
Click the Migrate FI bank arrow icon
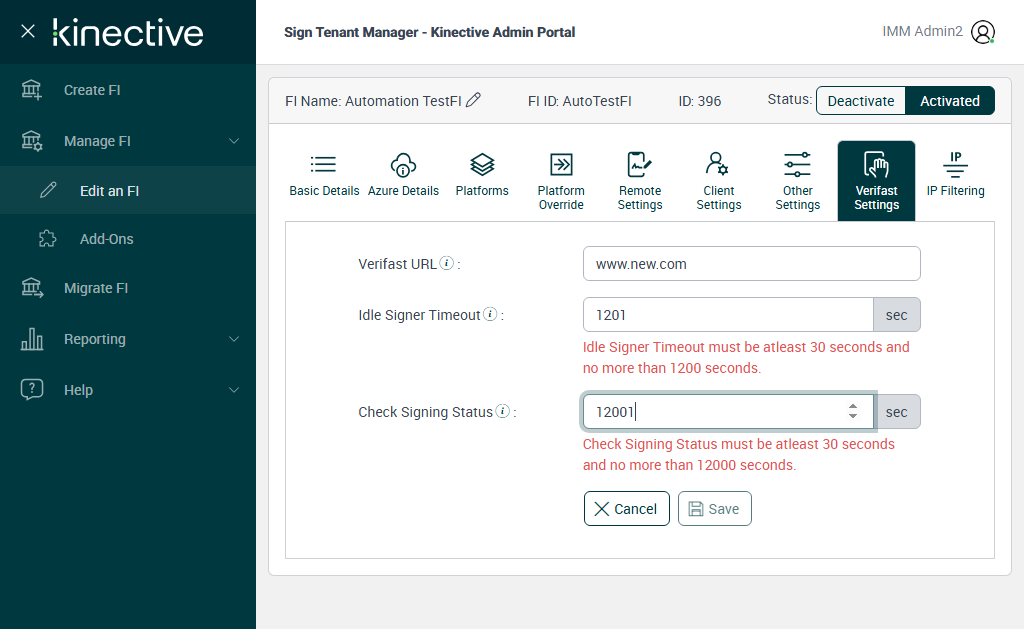click(32, 288)
